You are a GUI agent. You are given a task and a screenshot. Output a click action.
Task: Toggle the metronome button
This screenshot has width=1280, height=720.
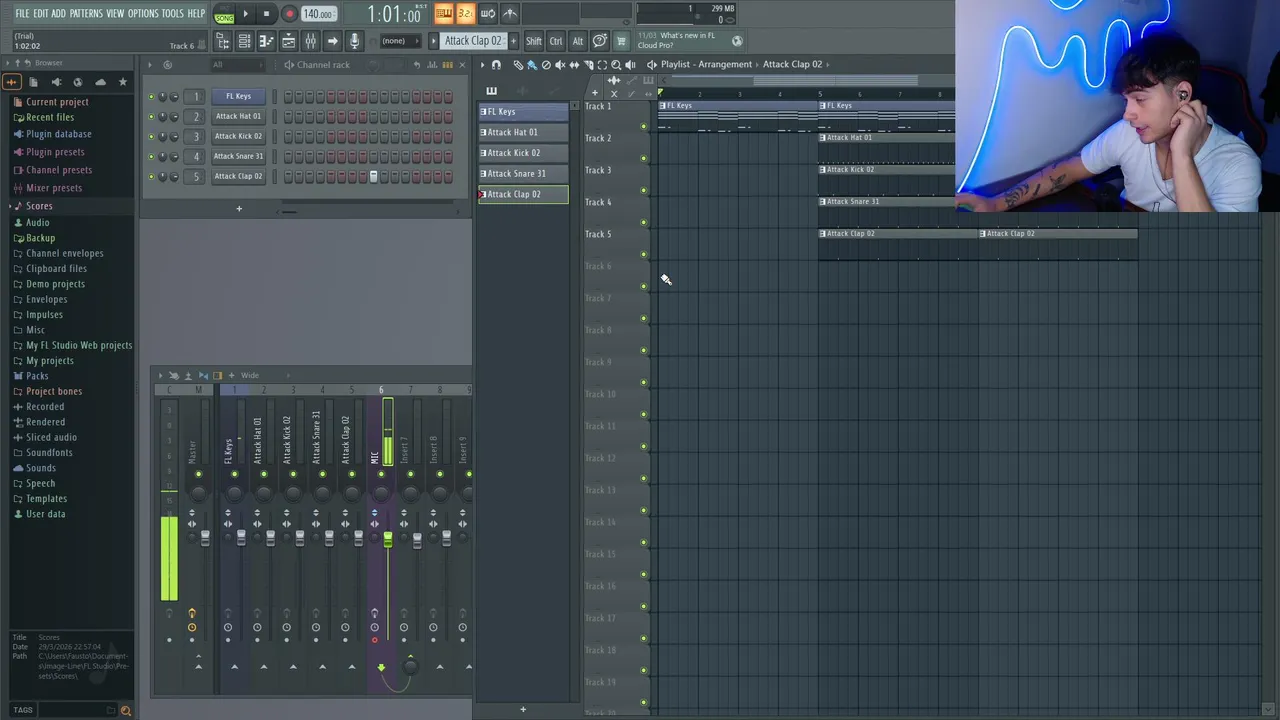[511, 14]
